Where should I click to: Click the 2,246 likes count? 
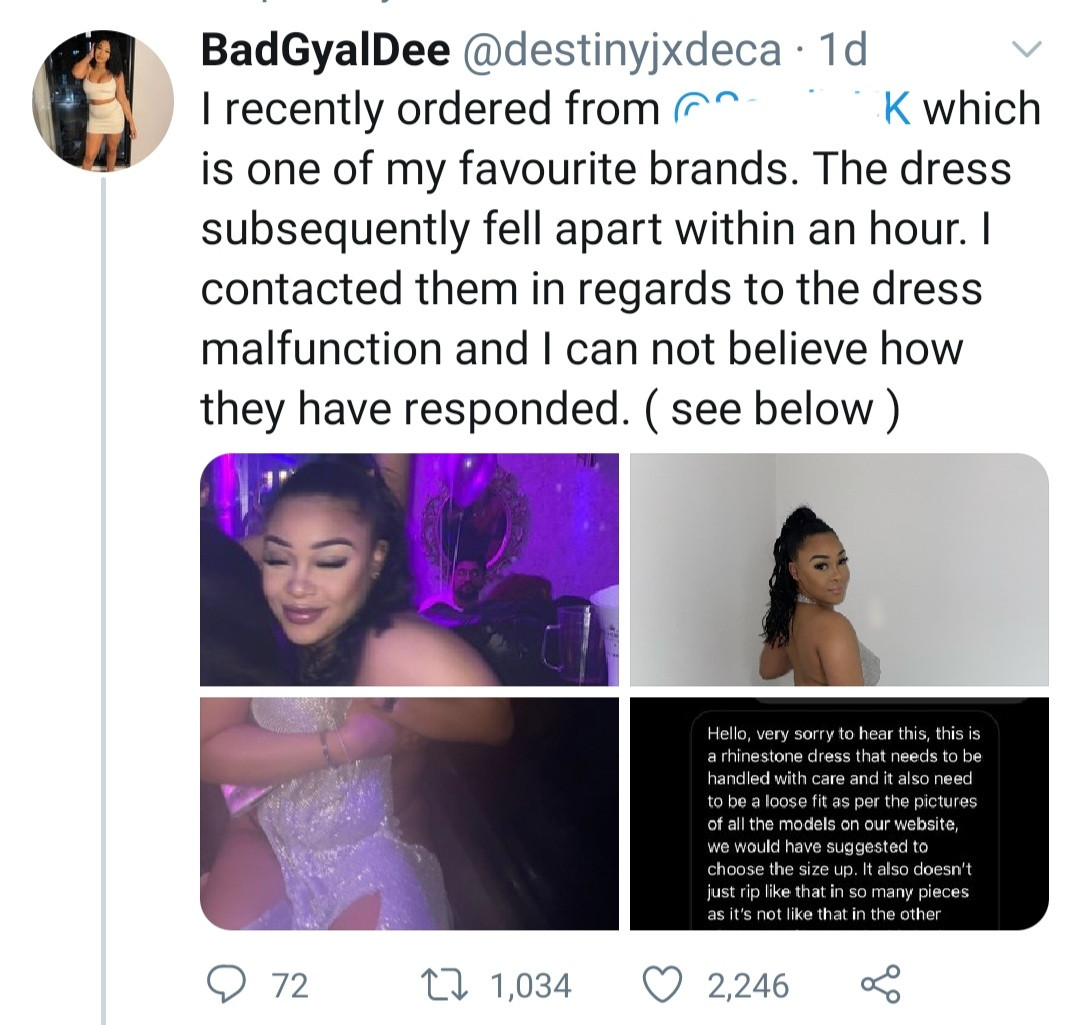pyautogui.click(x=748, y=987)
